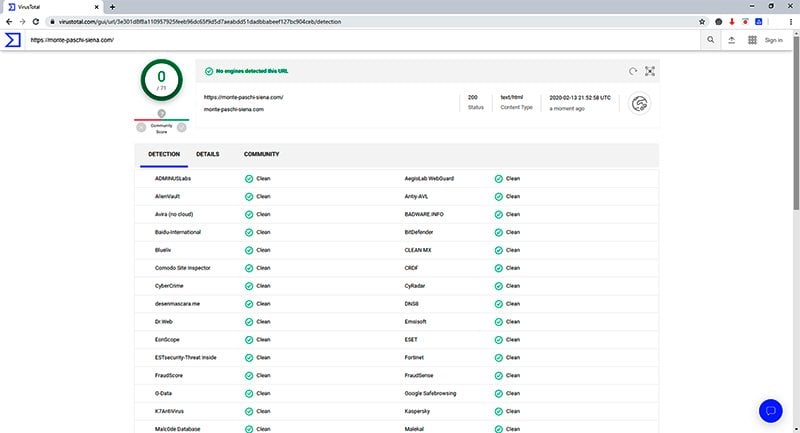Click the blue extension icon in toolbar
The image size is (800, 433).
759,21
